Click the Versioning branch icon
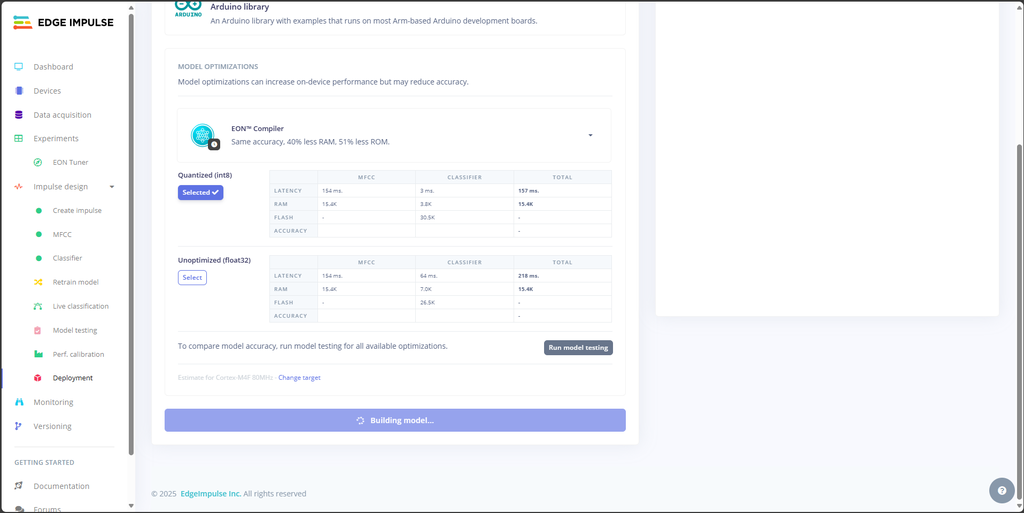The image size is (1024, 513). coord(19,426)
